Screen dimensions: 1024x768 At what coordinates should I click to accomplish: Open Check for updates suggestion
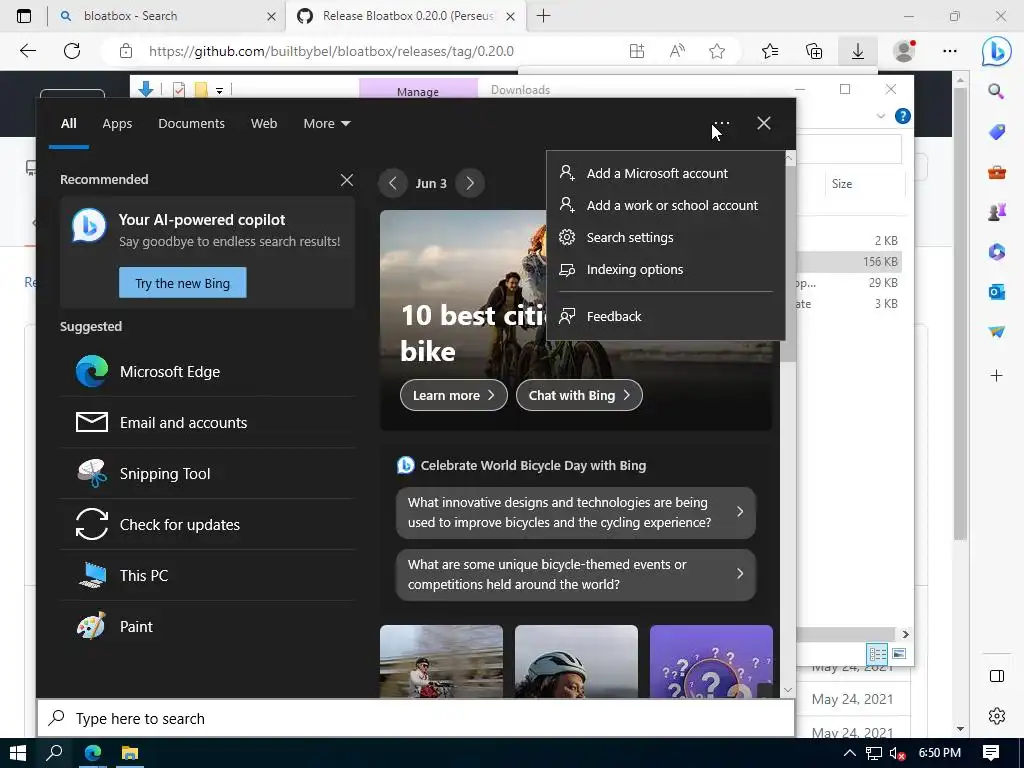(208, 524)
